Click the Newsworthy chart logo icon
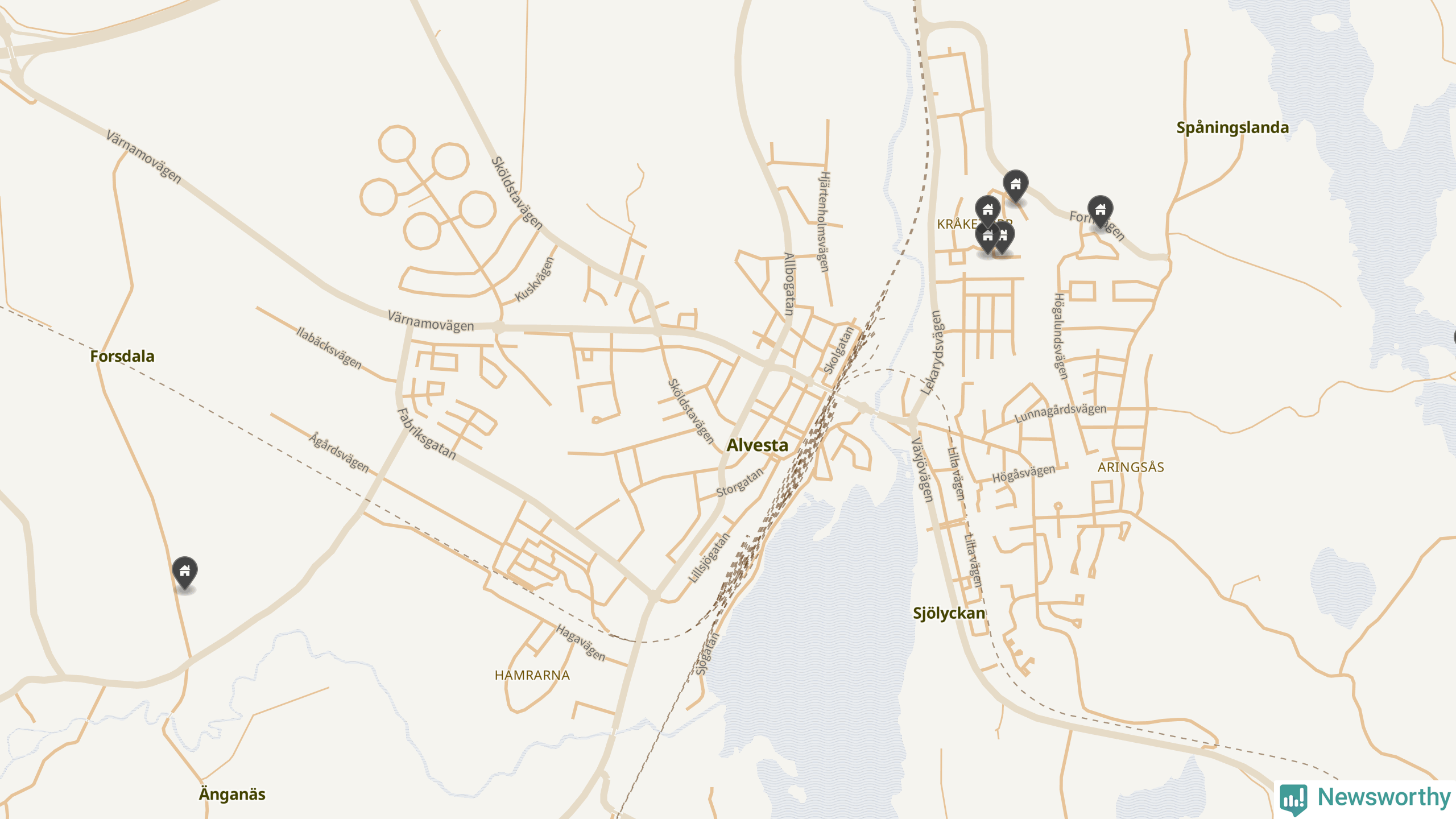 (1293, 799)
